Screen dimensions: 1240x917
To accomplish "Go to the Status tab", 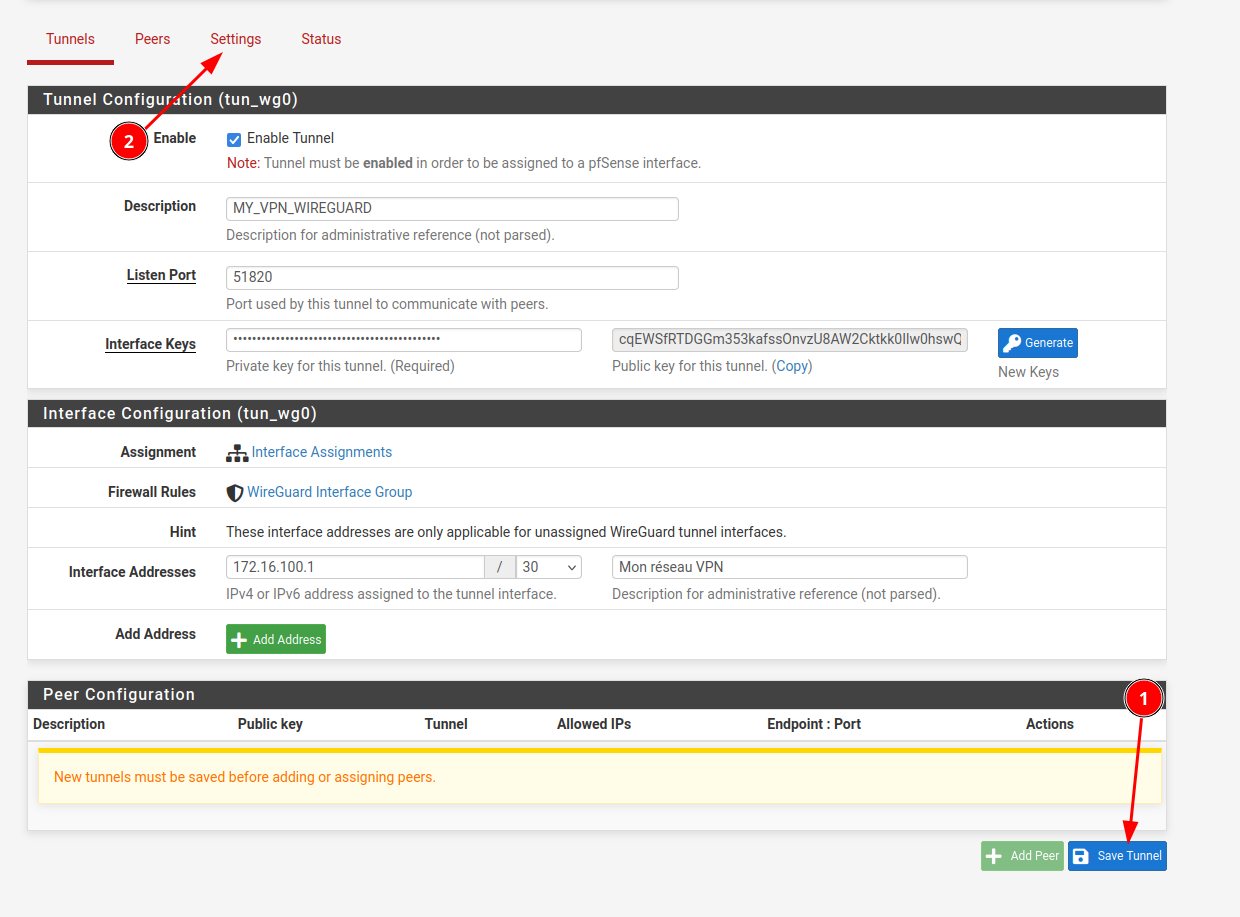I will pos(321,39).
